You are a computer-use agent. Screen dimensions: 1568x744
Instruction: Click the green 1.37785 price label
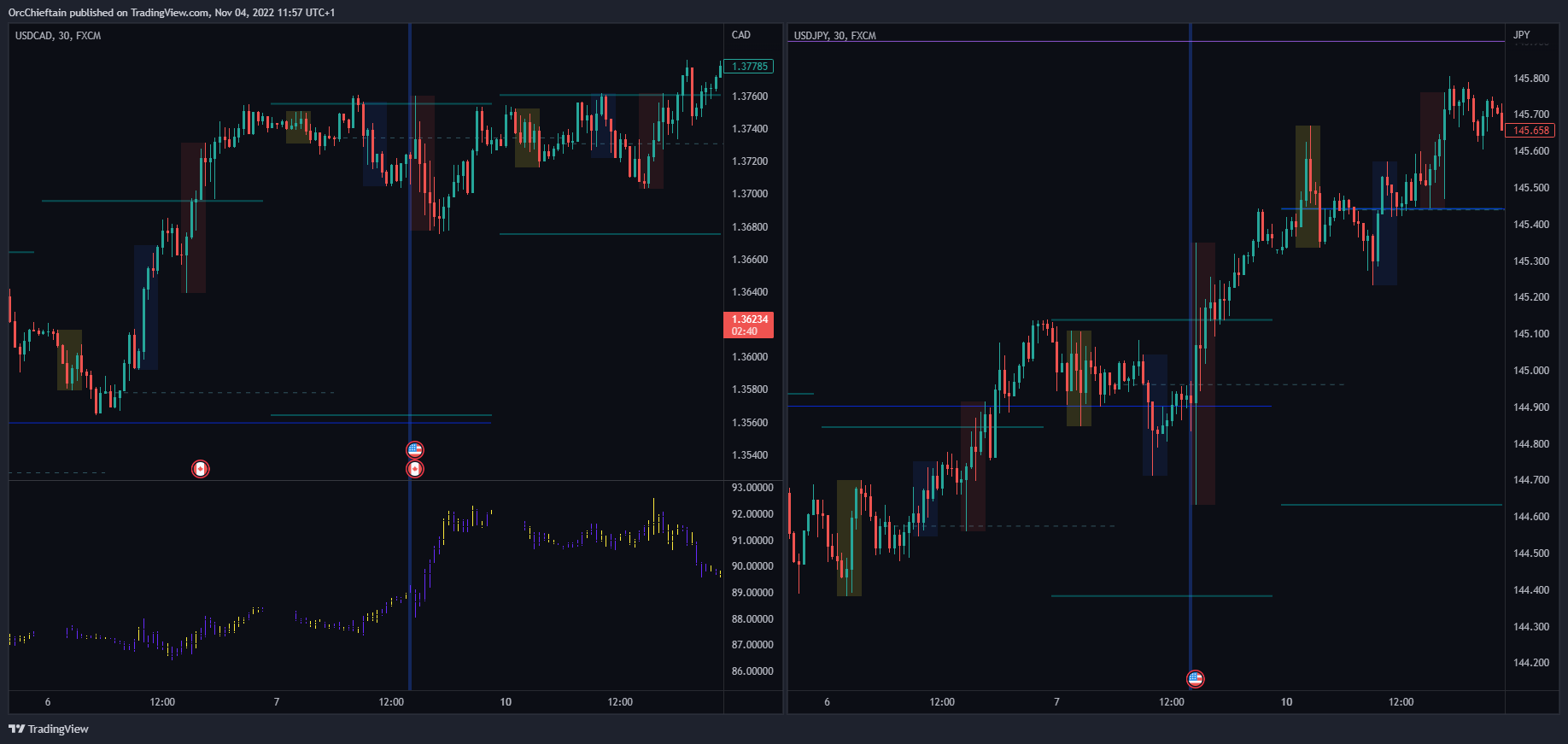click(x=749, y=67)
